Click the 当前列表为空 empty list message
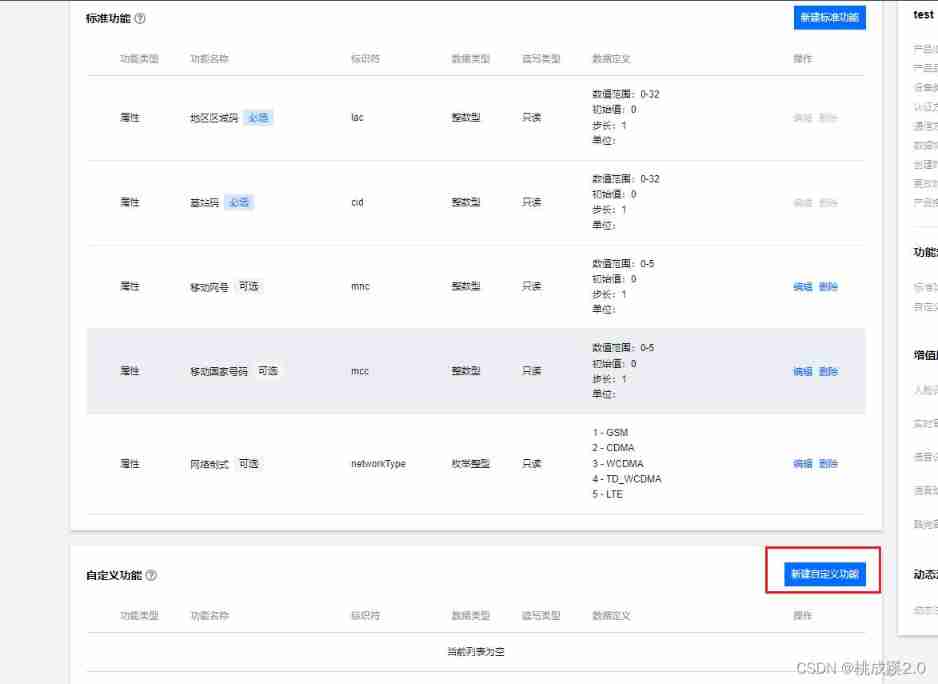938x684 pixels. [x=476, y=652]
